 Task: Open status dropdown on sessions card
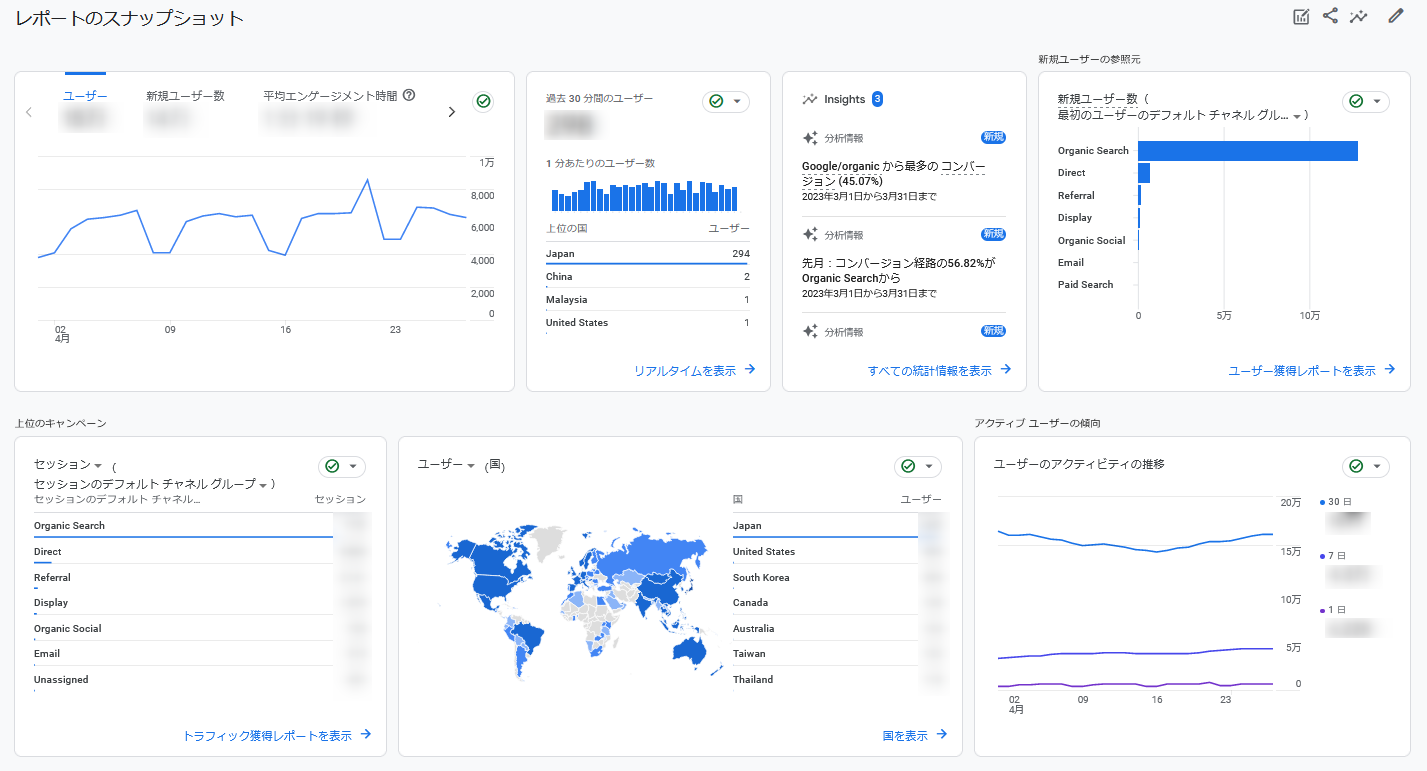click(x=342, y=466)
